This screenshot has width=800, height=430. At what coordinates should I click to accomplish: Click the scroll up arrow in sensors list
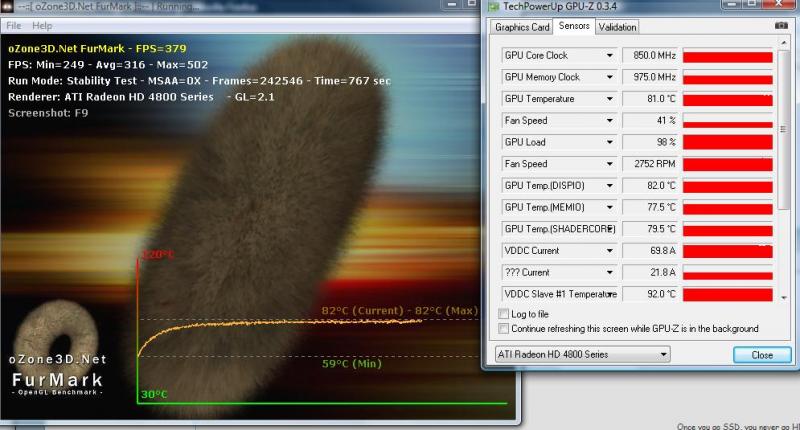tap(783, 42)
